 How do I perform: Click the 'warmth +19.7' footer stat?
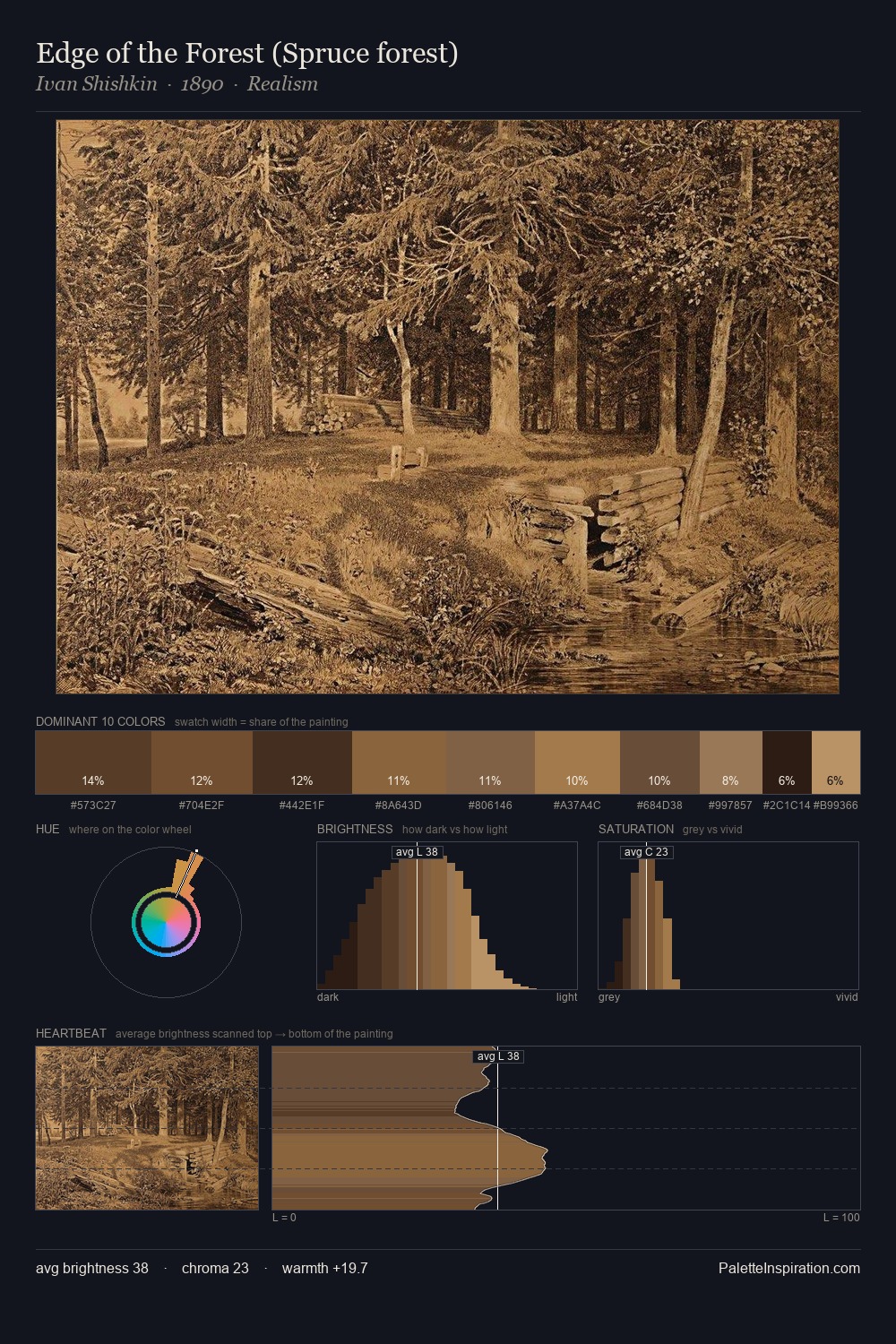[325, 1268]
